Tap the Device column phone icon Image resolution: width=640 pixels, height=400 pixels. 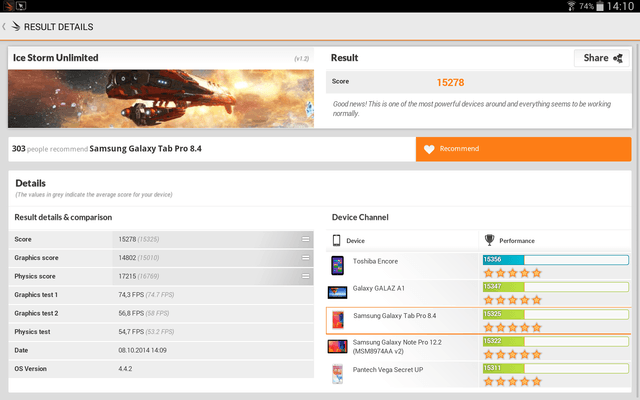point(336,240)
